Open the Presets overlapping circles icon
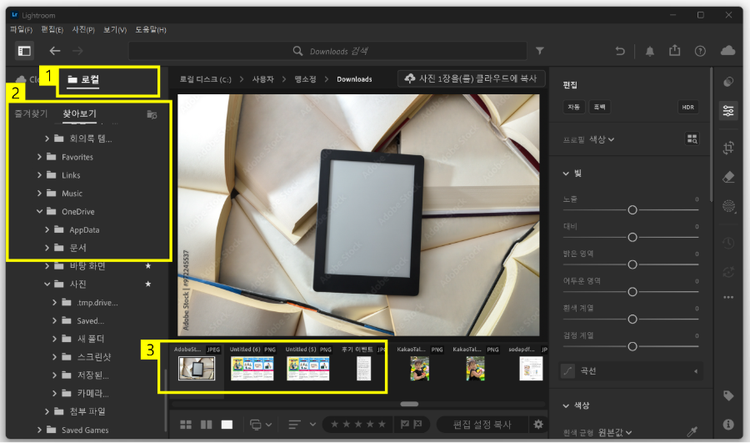The image size is (750, 443). [728, 82]
